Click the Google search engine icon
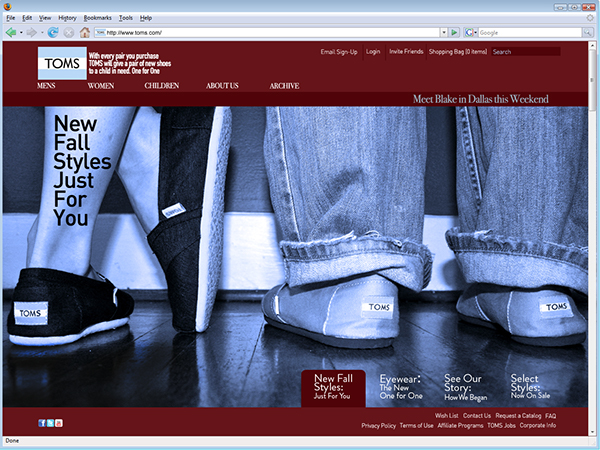600x450 pixels. click(x=469, y=33)
